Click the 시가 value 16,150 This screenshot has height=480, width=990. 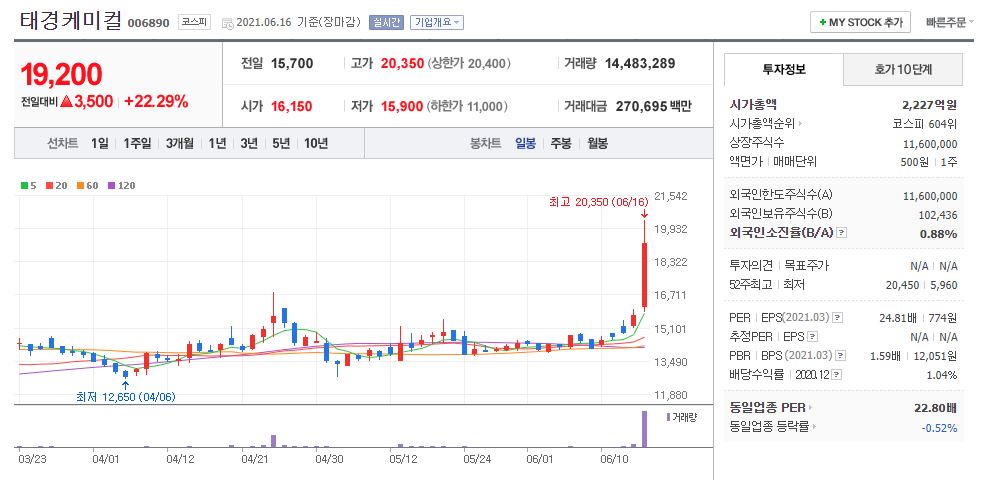[292, 106]
